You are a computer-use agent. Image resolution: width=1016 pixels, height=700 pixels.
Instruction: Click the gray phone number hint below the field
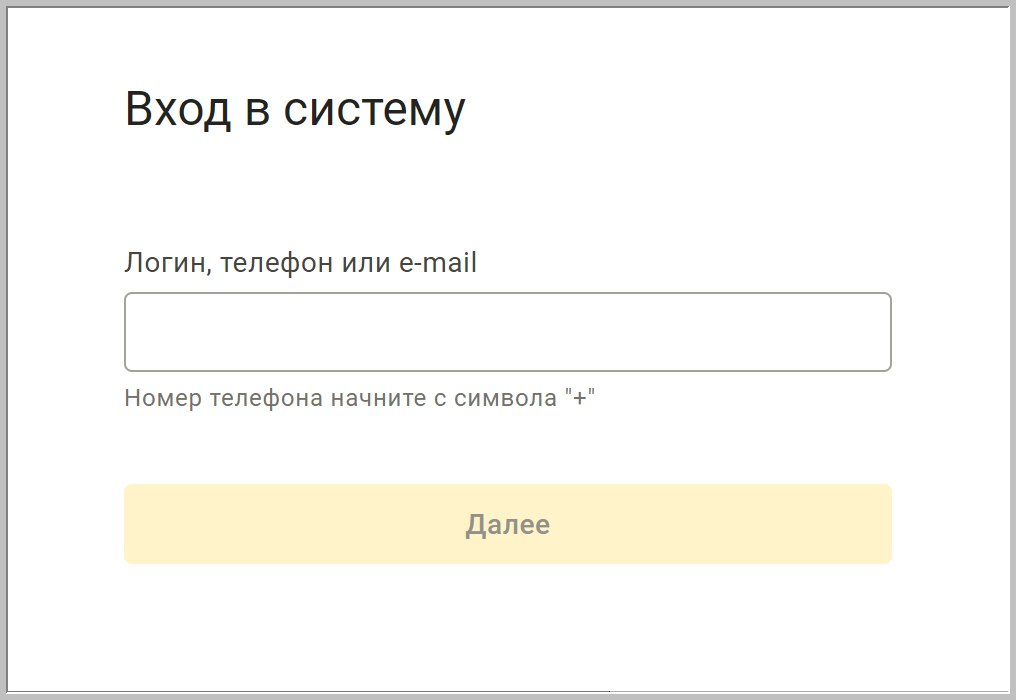pos(360,398)
